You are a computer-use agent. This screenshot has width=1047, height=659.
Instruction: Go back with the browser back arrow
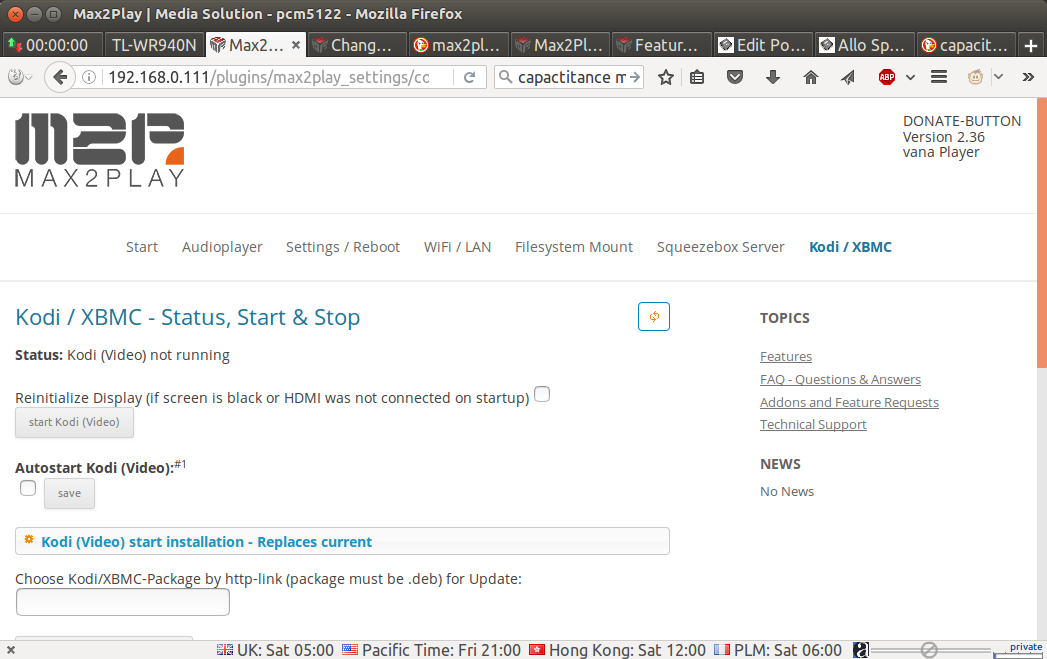tap(60, 77)
